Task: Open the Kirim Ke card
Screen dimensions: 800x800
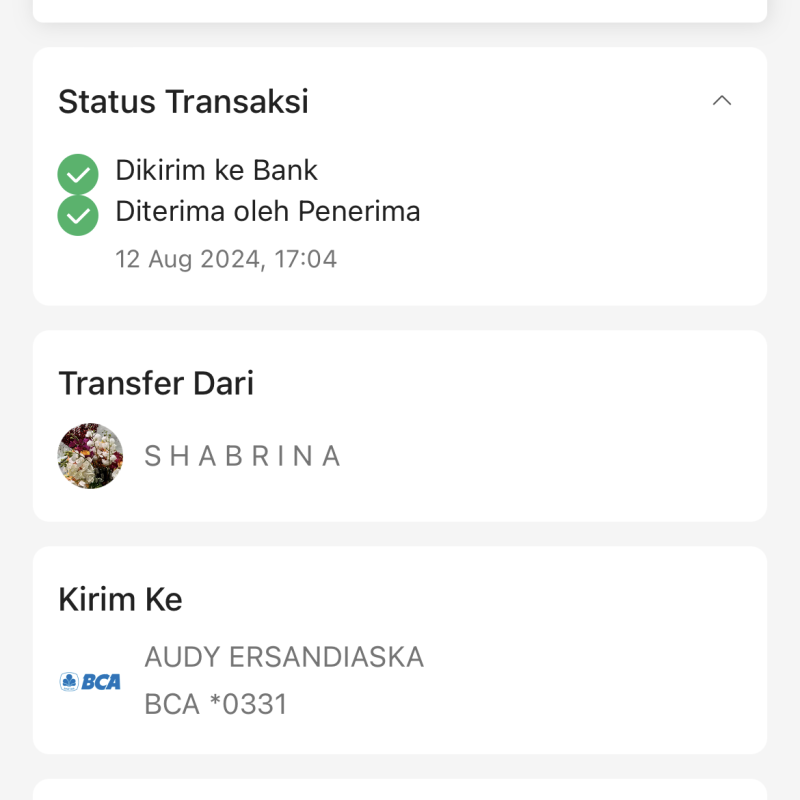Action: [x=400, y=650]
